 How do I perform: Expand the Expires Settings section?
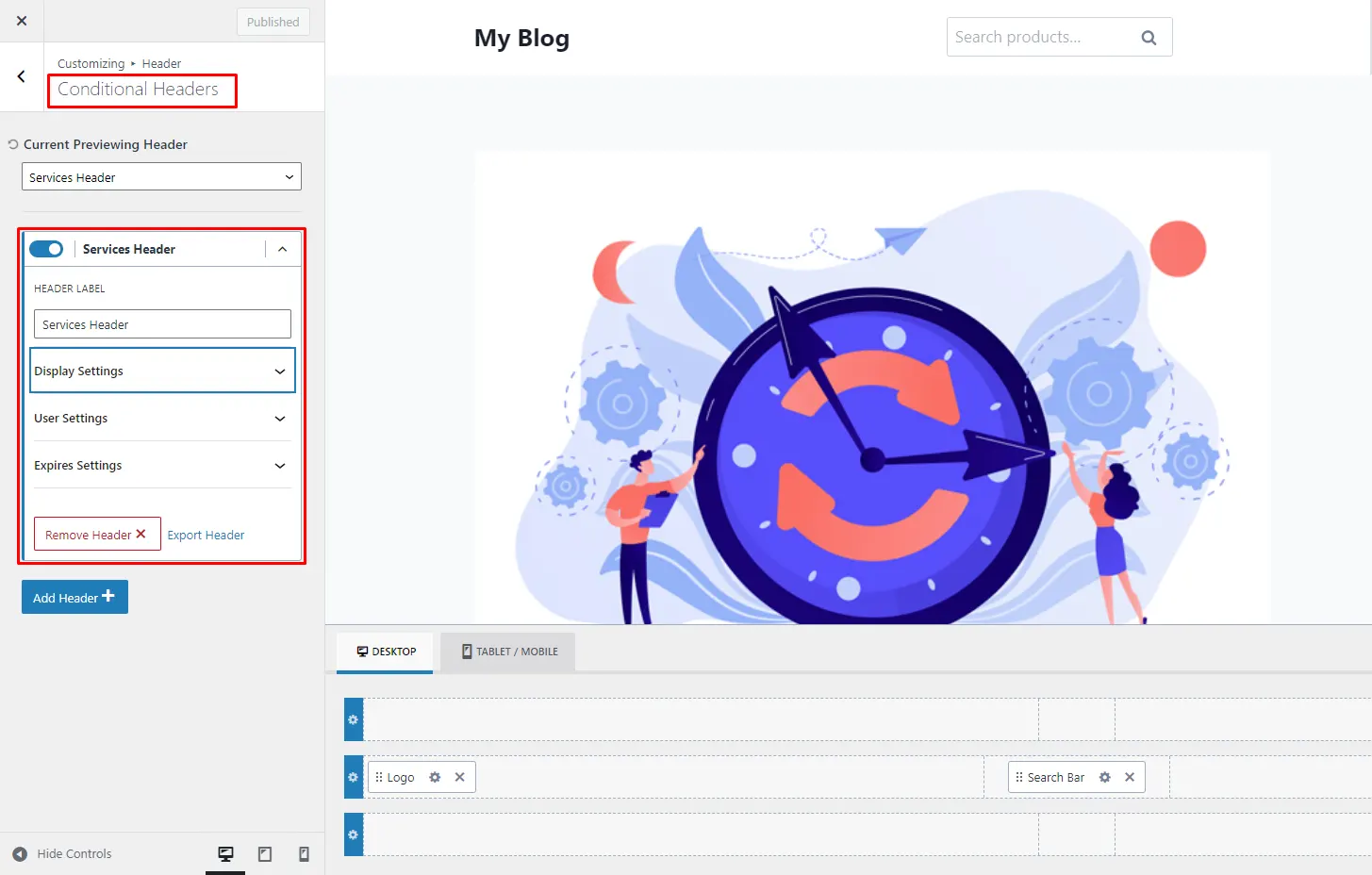point(160,465)
